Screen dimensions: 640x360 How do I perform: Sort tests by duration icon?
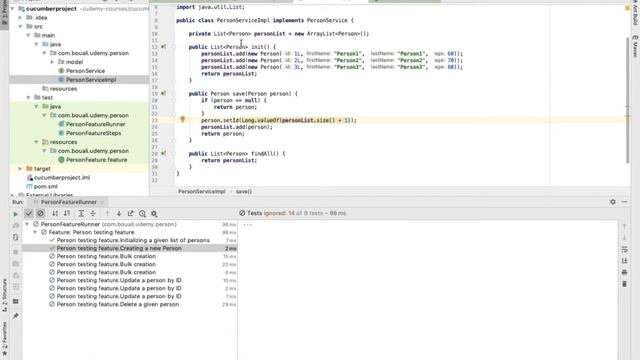pos(67,213)
